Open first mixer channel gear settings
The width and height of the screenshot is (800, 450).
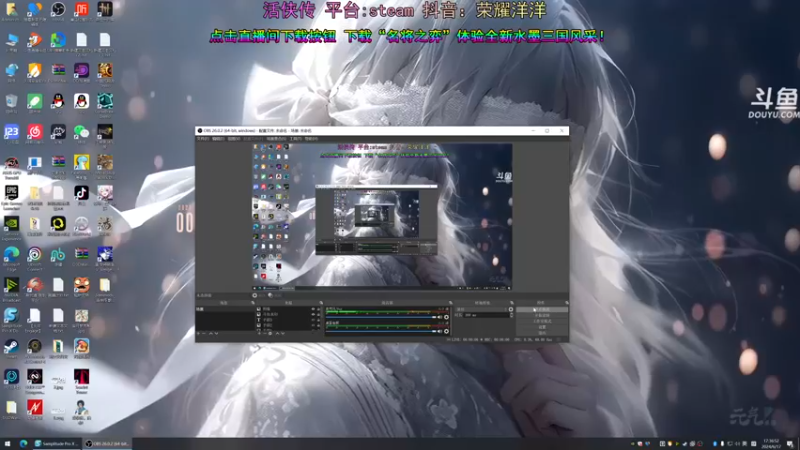(x=446, y=317)
